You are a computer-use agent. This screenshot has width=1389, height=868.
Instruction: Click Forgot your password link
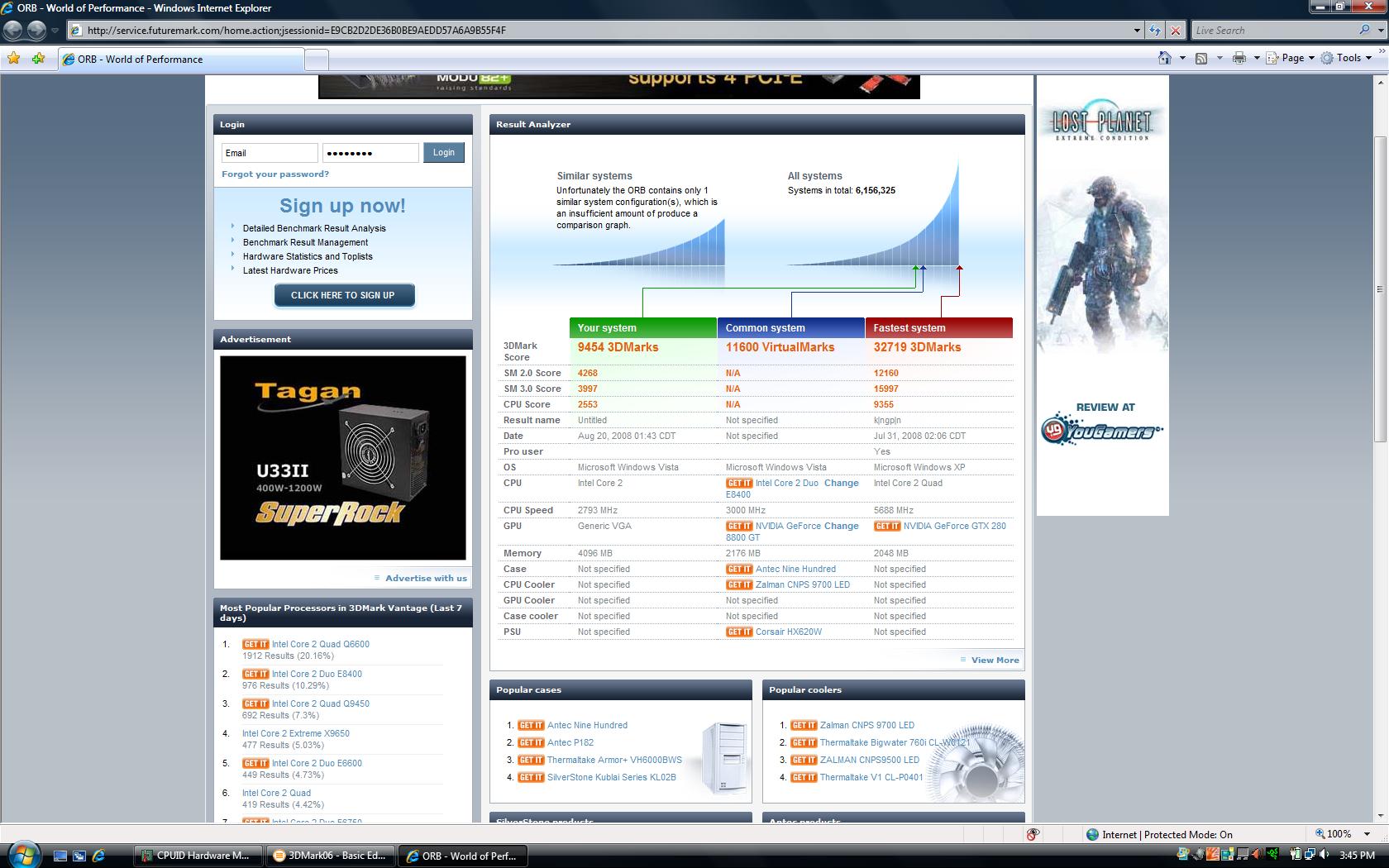click(275, 174)
